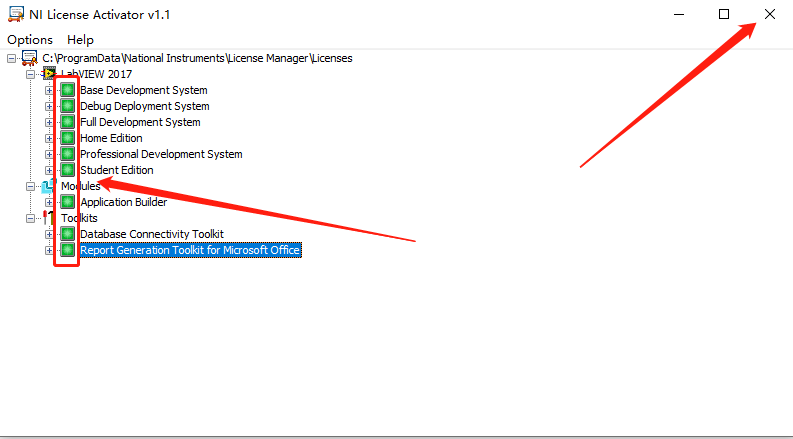Select the Student Edition entry
This screenshot has width=793, height=439.
pos(117,170)
